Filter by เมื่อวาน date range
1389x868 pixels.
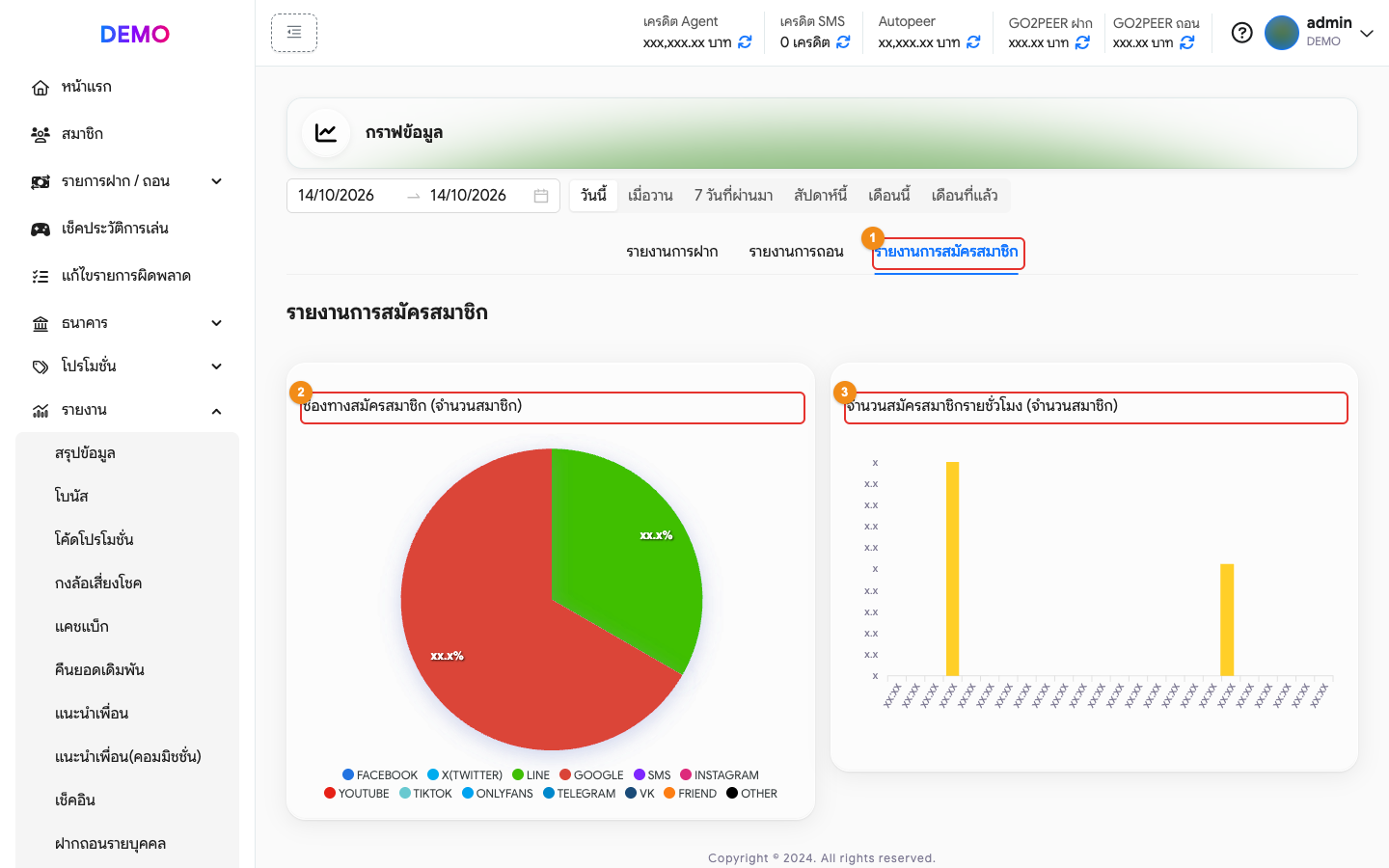coord(650,196)
